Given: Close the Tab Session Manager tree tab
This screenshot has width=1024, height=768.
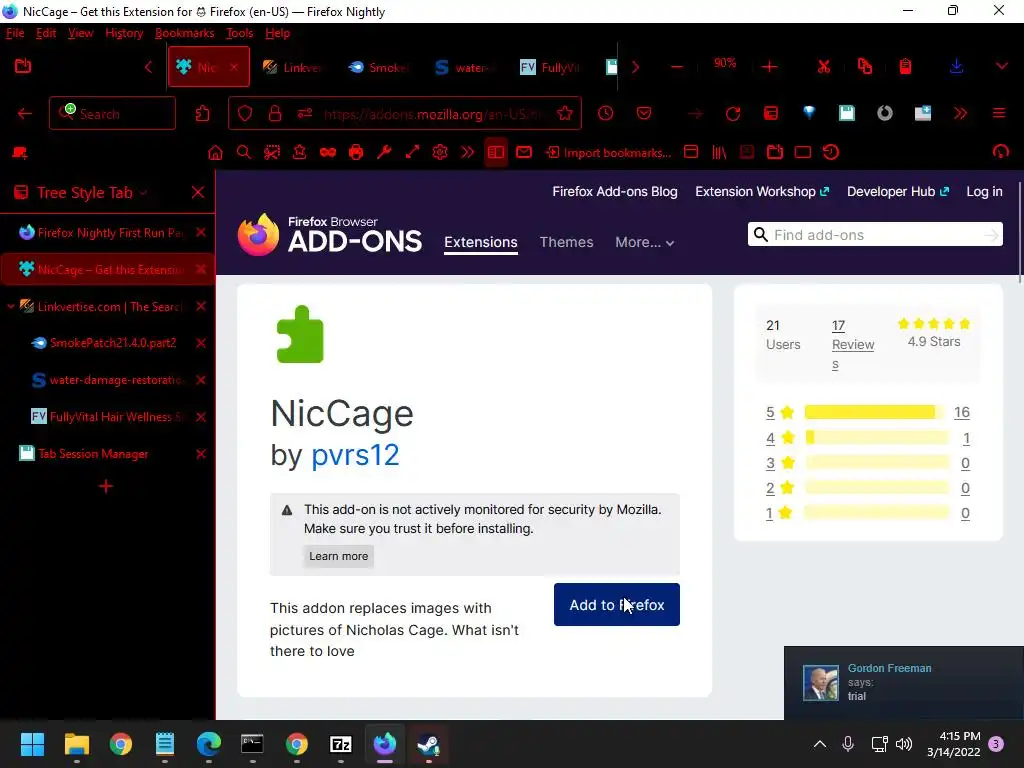Looking at the screenshot, I should point(200,454).
